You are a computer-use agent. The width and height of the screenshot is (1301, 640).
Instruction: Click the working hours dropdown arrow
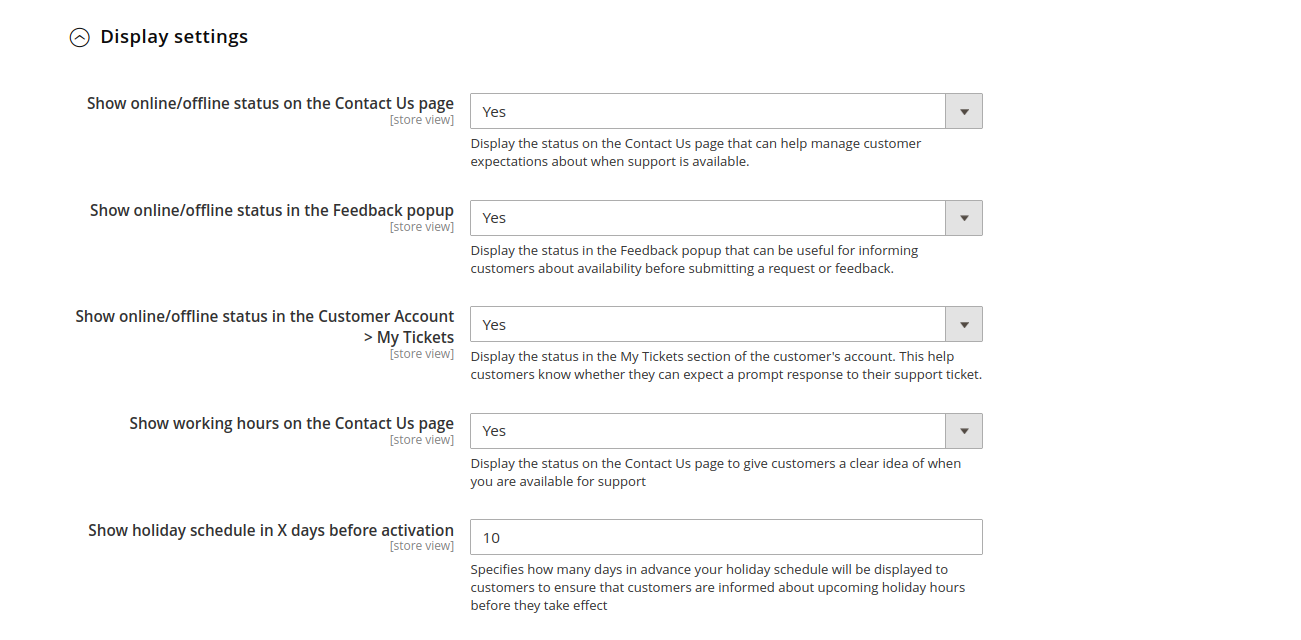[963, 430]
